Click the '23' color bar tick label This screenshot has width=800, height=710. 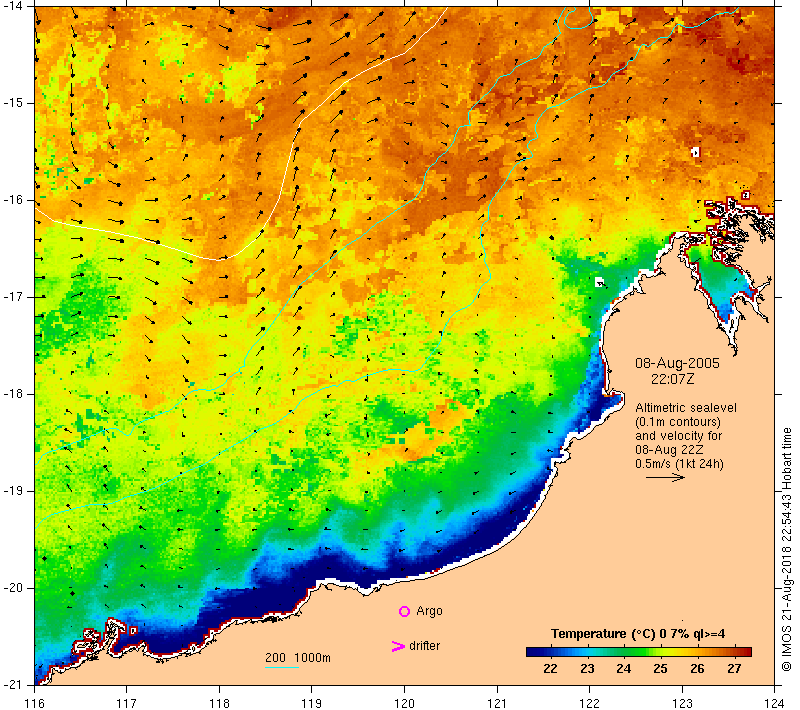(x=587, y=669)
